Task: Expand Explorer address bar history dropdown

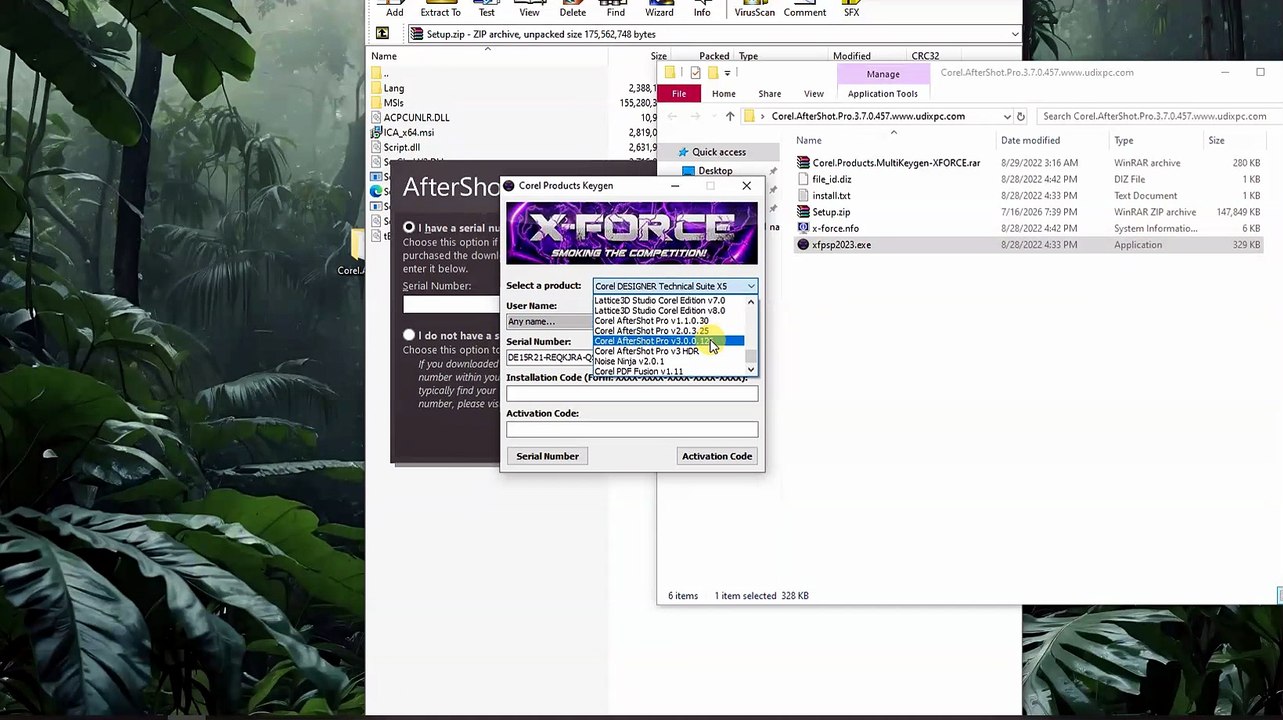Action: (x=1005, y=116)
